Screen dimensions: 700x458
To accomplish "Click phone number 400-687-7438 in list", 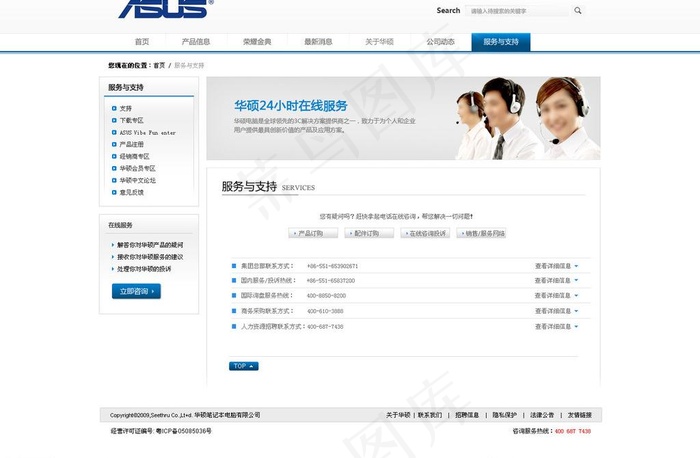I will pos(325,327).
